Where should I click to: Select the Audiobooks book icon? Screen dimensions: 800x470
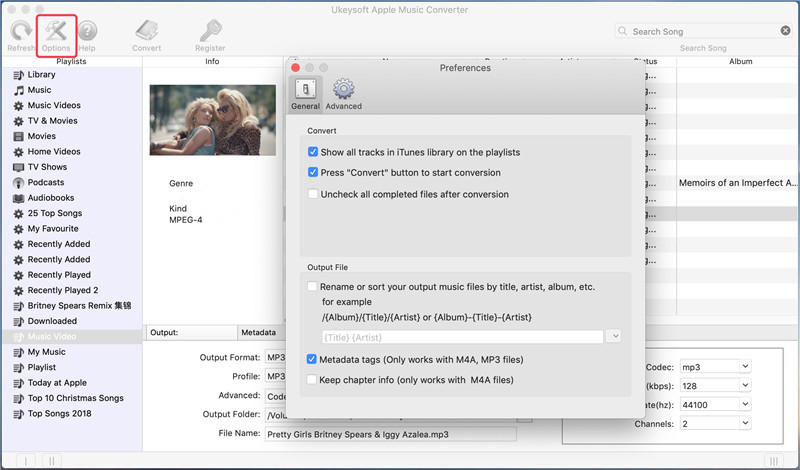18,198
